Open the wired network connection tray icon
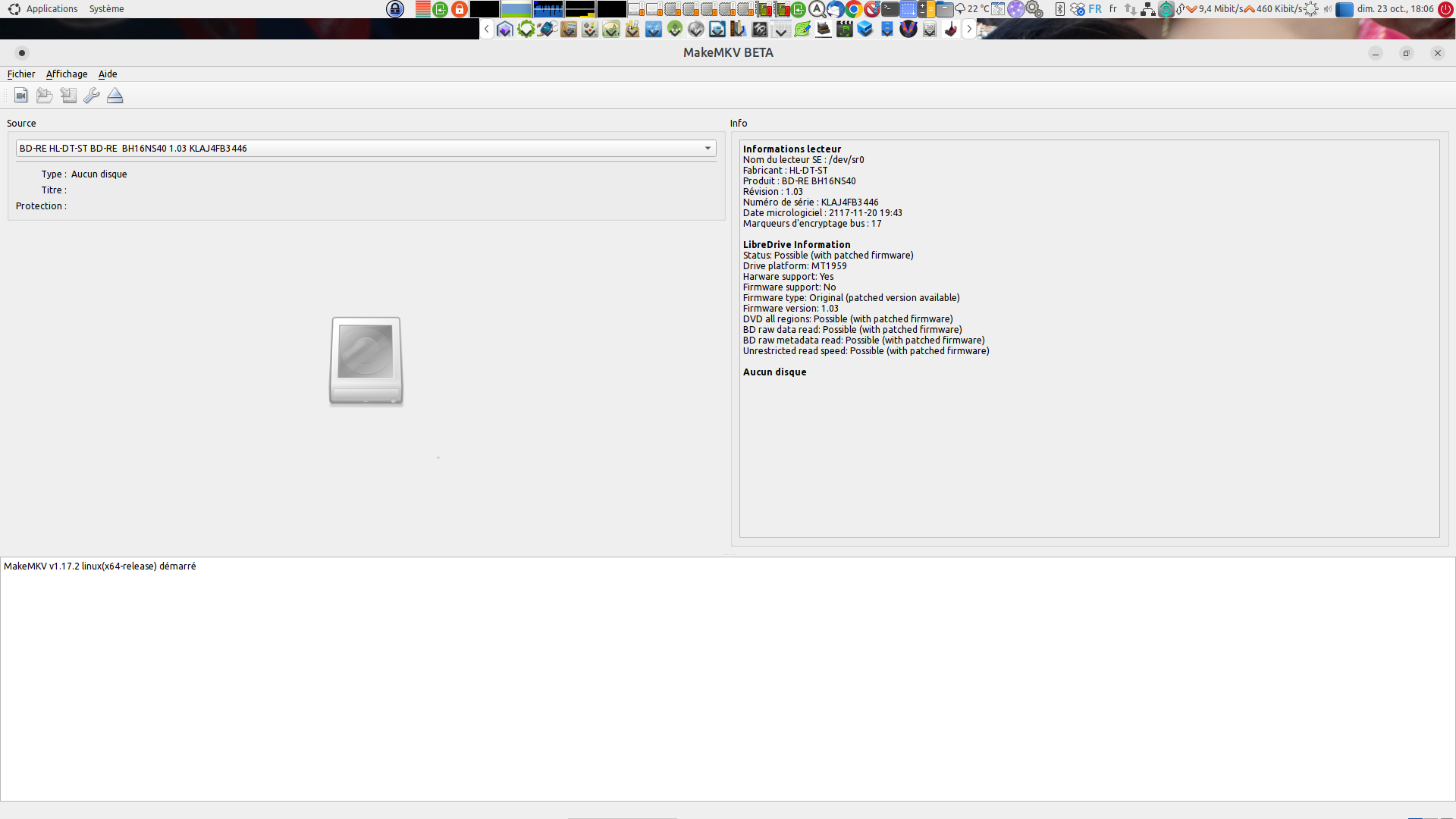 (1148, 9)
